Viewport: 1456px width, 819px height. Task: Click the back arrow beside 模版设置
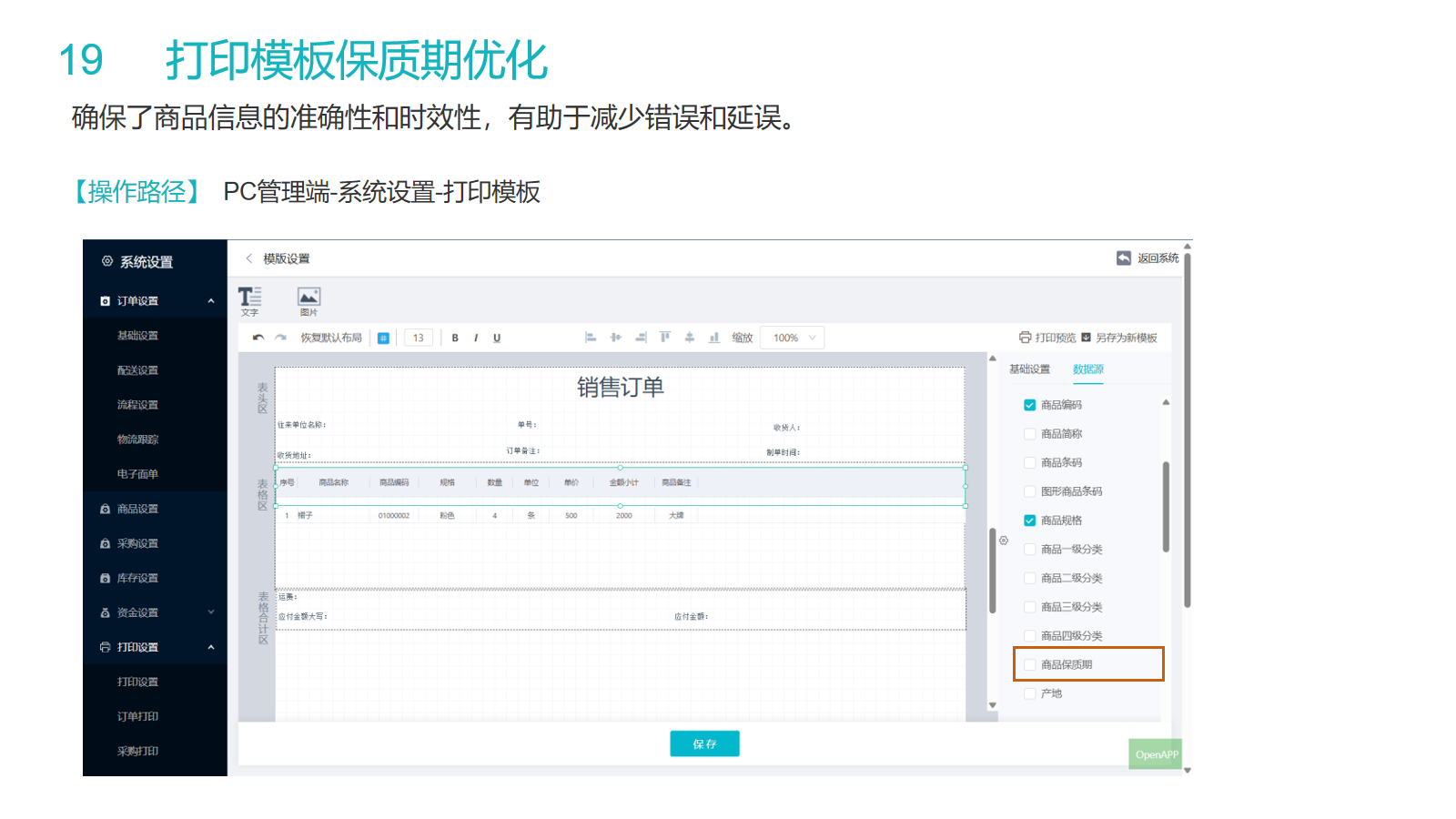click(x=249, y=258)
